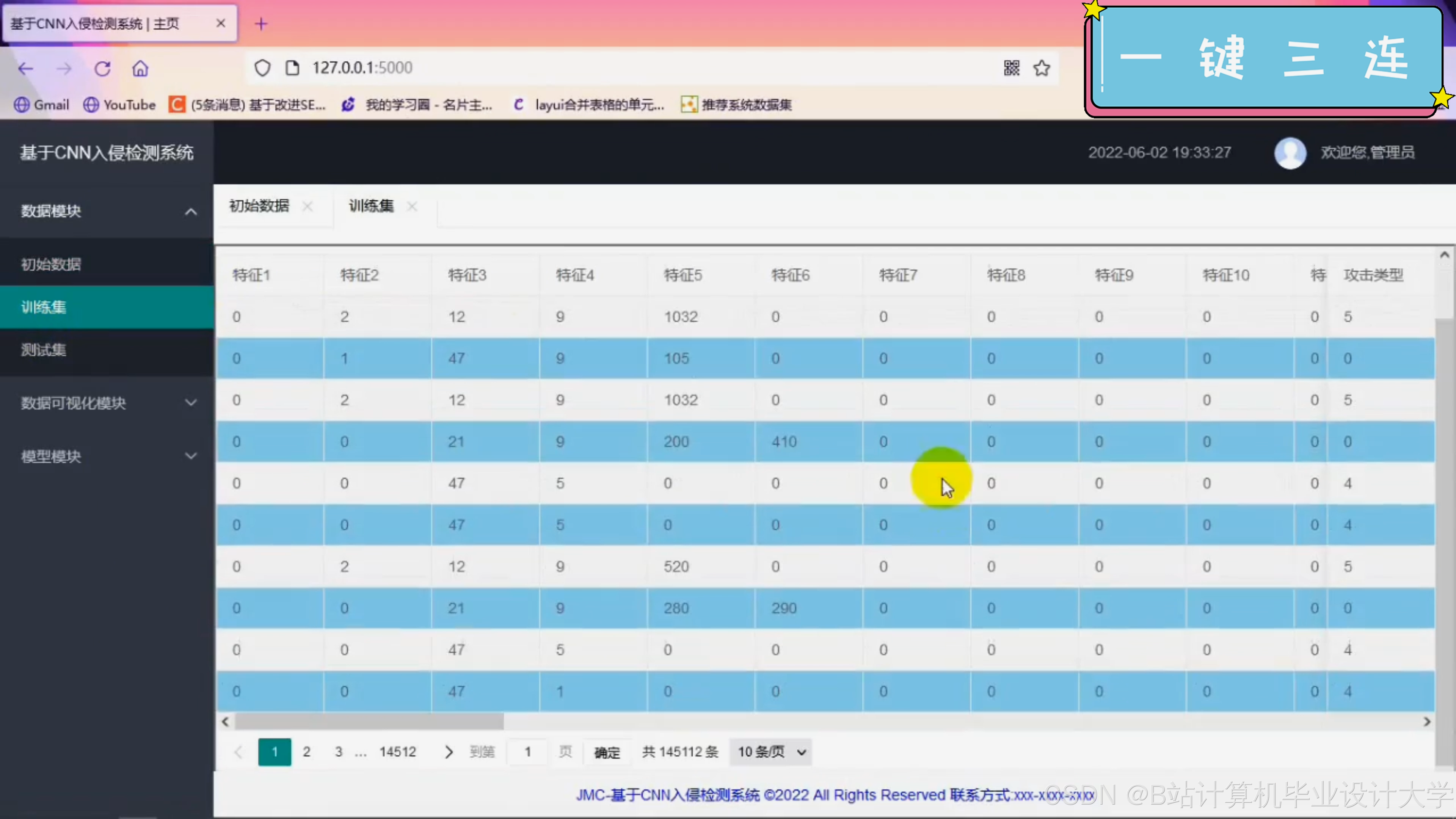Switch to the 初始数据 tab
Screen dimensions: 1456x819
[259, 206]
